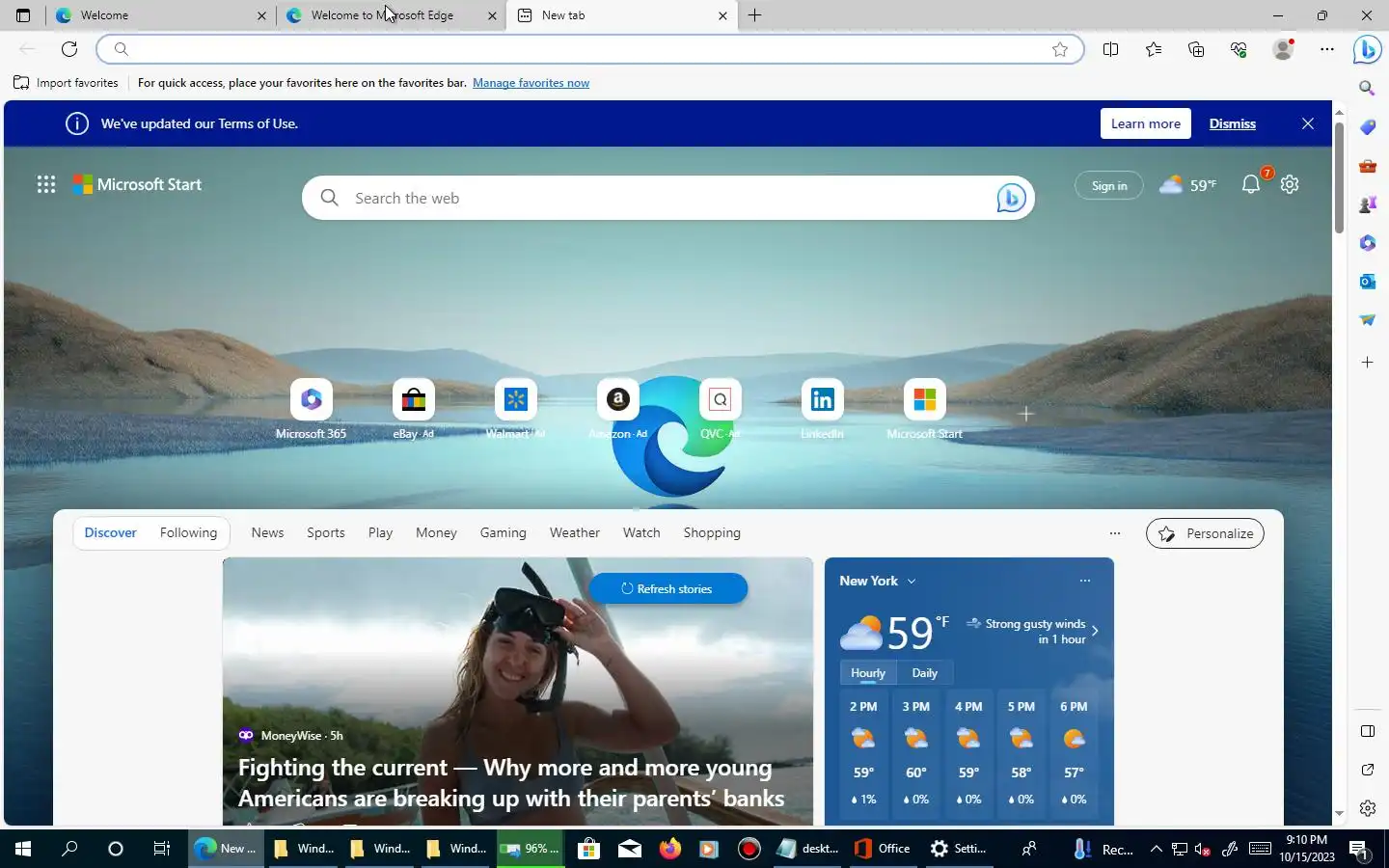
Task: Open notifications bell on Microsoft Start
Action: (1251, 184)
